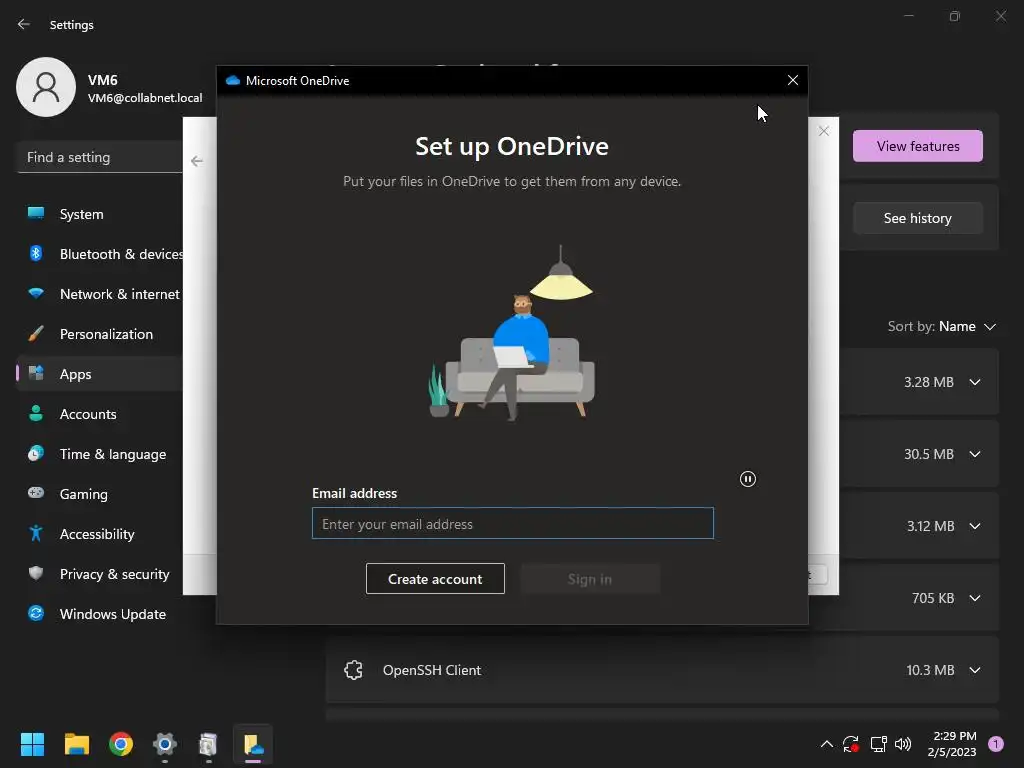Click the Personalization paintbrush icon

[x=36, y=333]
